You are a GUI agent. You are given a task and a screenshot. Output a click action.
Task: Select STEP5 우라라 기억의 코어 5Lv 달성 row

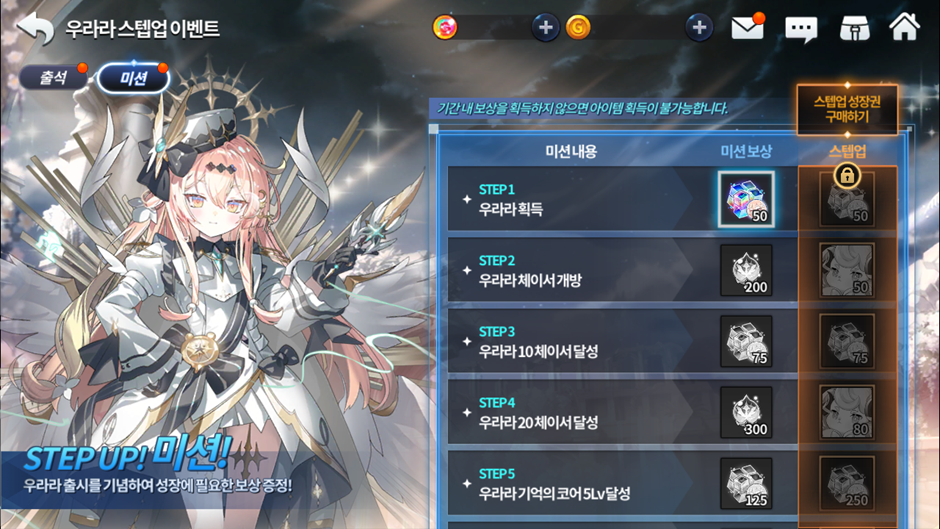(x=622, y=483)
